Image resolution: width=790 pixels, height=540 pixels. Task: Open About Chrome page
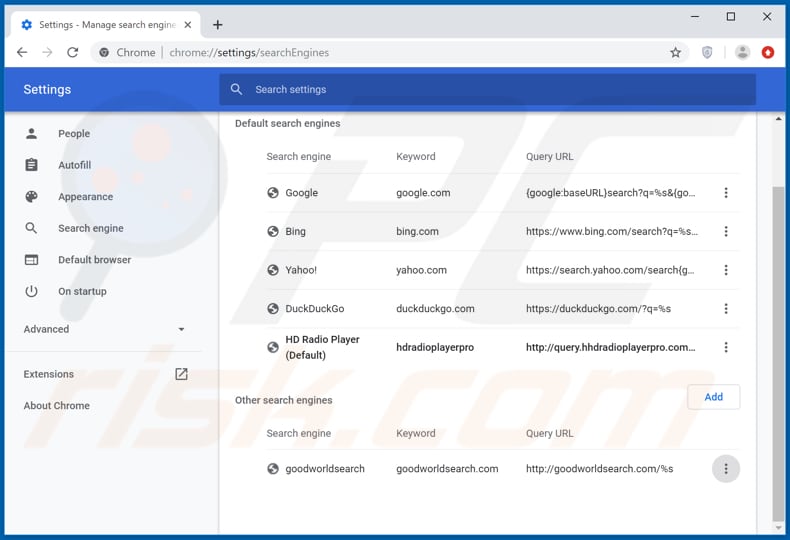pos(56,406)
